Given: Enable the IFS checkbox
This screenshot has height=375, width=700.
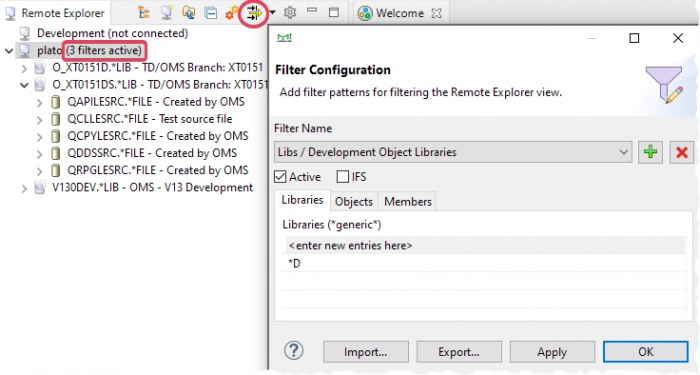Looking at the screenshot, I should tap(342, 177).
